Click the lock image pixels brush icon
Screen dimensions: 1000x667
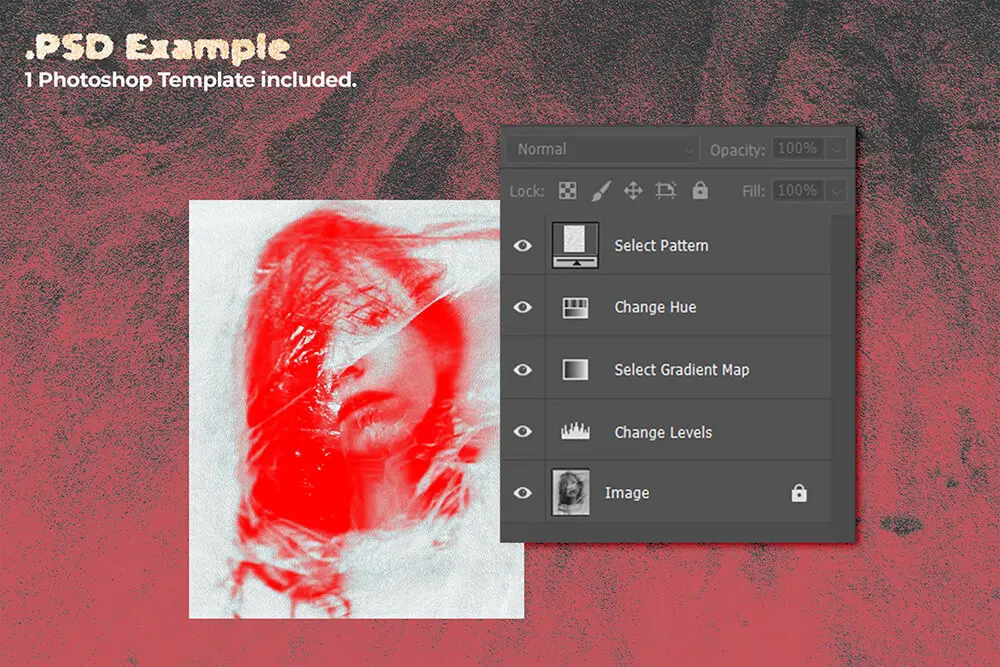[600, 190]
